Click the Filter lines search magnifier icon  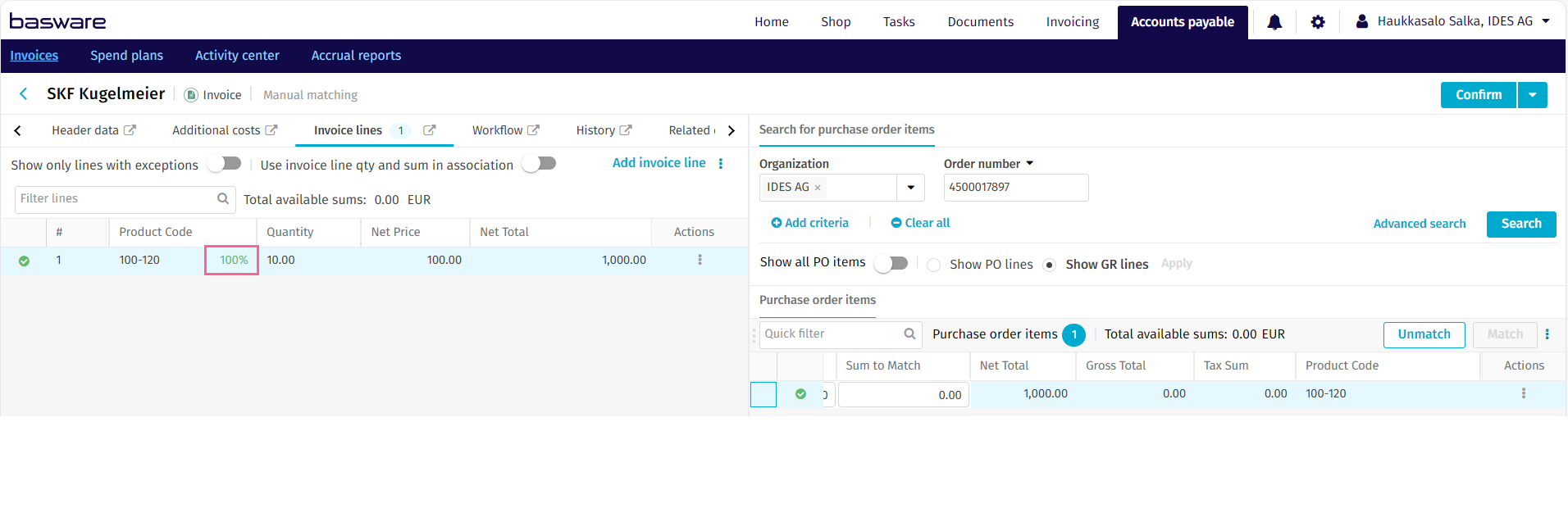point(223,198)
